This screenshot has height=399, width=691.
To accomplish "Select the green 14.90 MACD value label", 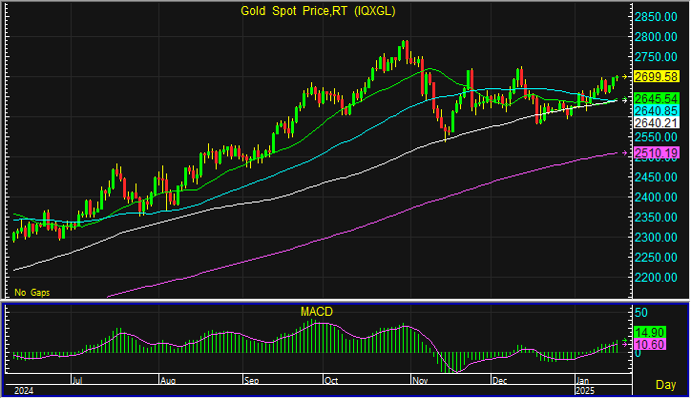I will coord(650,332).
